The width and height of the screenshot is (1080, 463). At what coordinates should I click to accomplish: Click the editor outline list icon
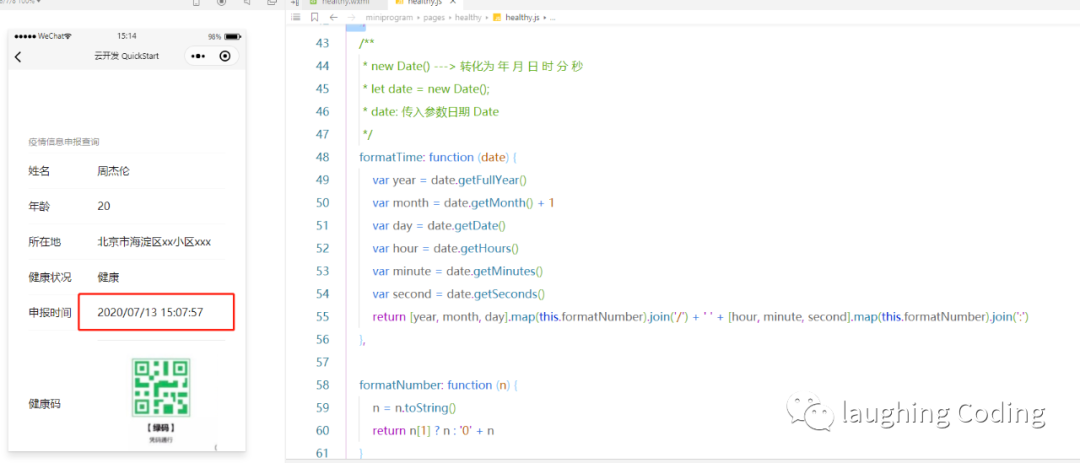coord(295,18)
